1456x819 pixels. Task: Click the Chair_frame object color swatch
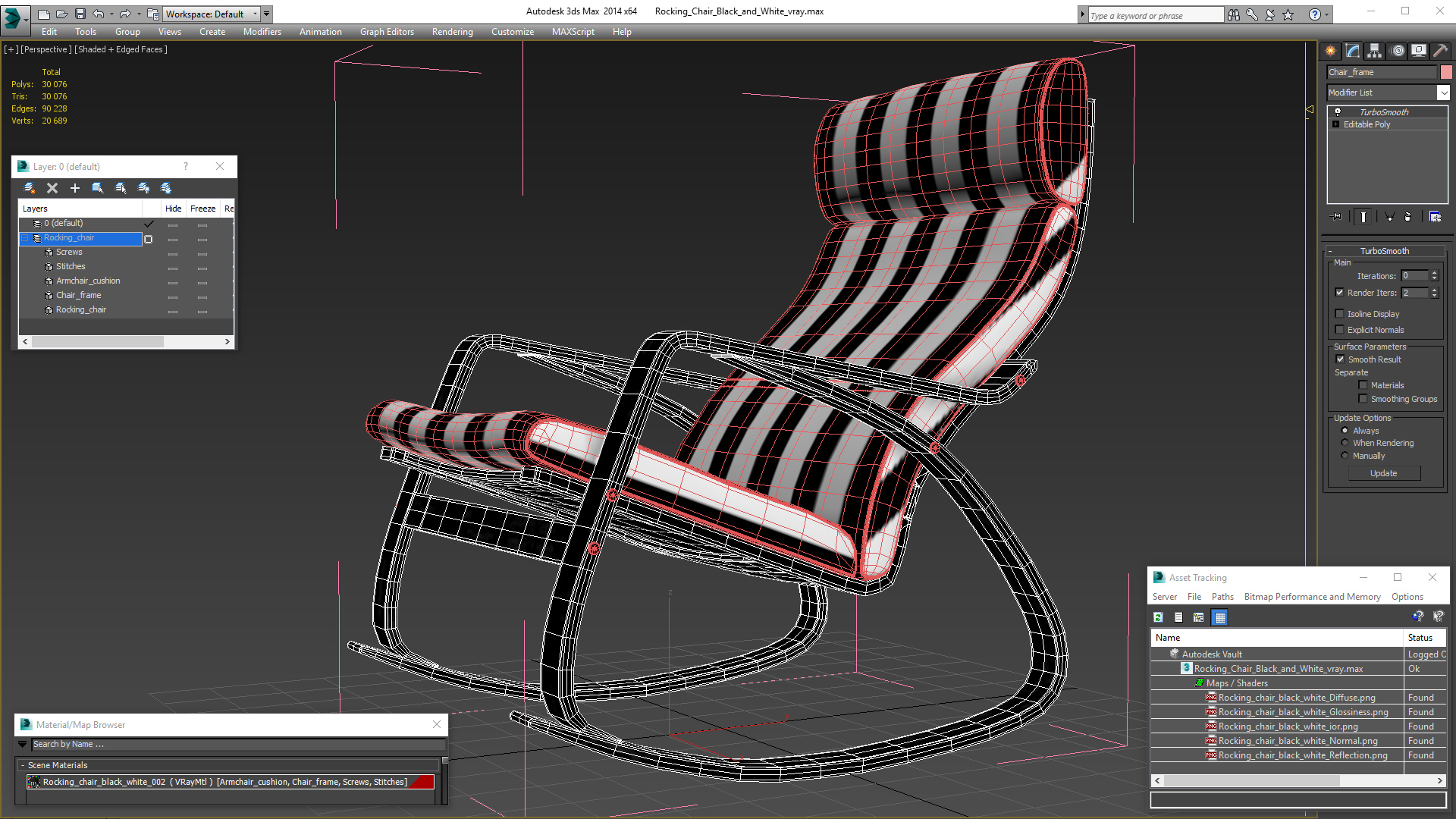(1445, 72)
